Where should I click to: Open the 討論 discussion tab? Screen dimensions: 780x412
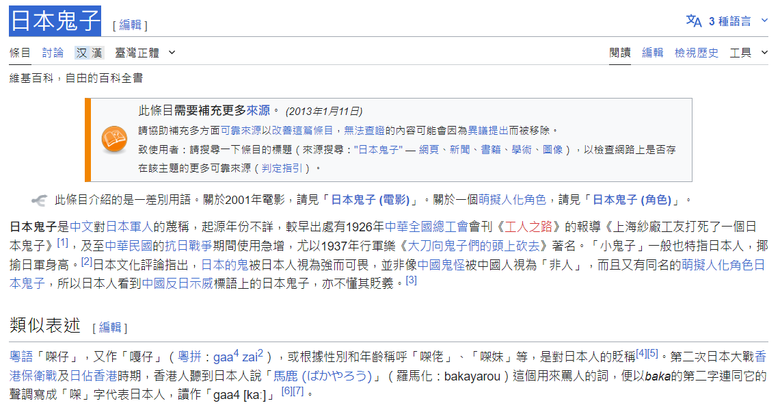click(x=53, y=53)
